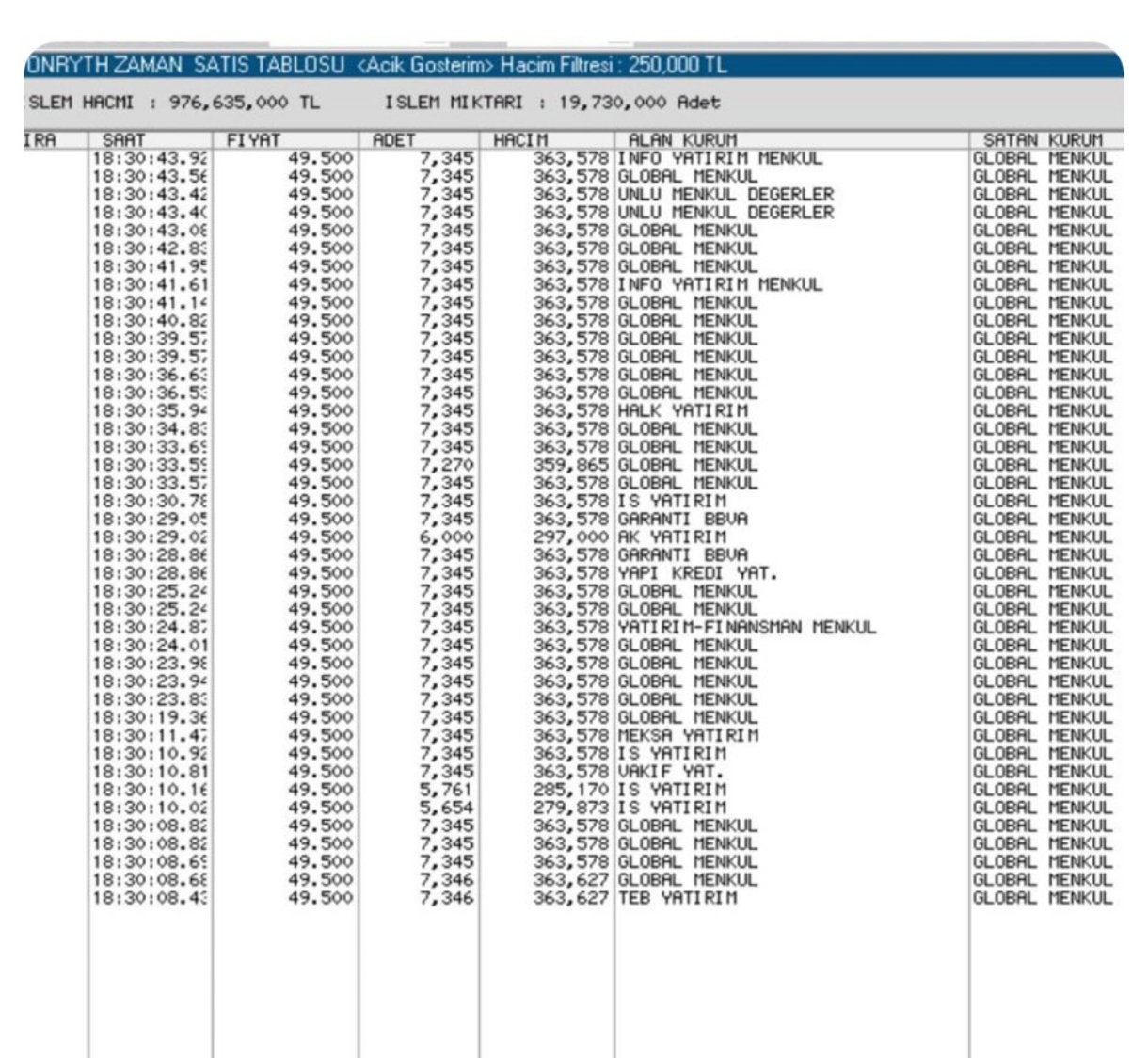Click the MEKSA YATIRIM buyer cell
Viewport: 1148px width, 1058px height.
688,735
